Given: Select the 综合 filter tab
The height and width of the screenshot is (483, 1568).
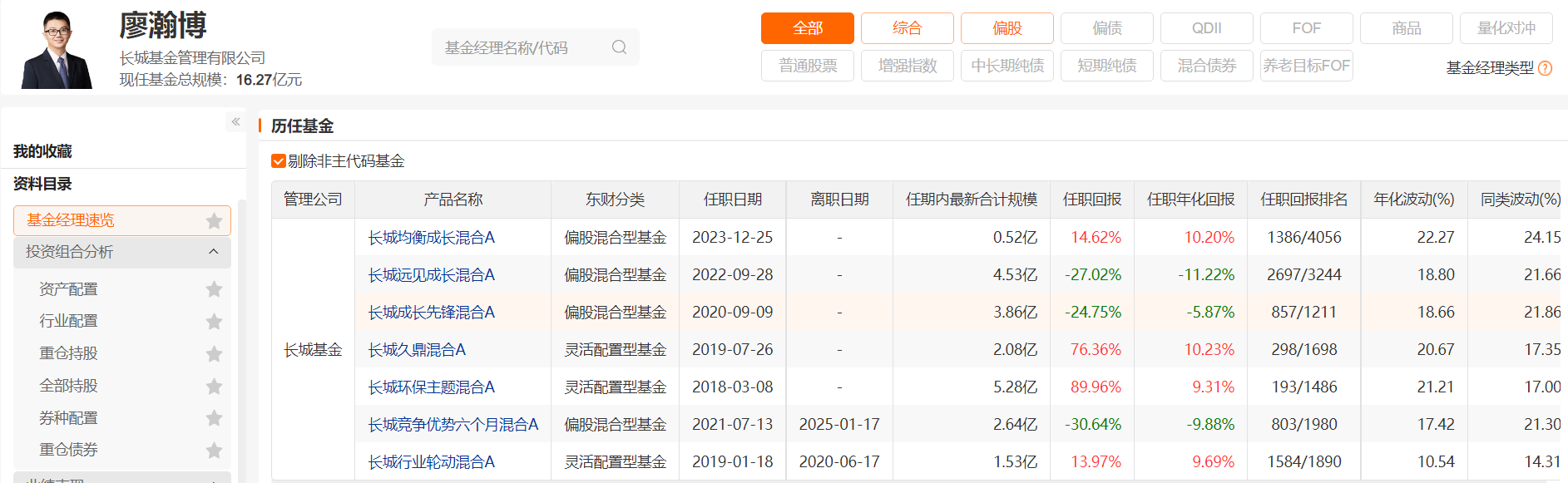Looking at the screenshot, I should [907, 28].
